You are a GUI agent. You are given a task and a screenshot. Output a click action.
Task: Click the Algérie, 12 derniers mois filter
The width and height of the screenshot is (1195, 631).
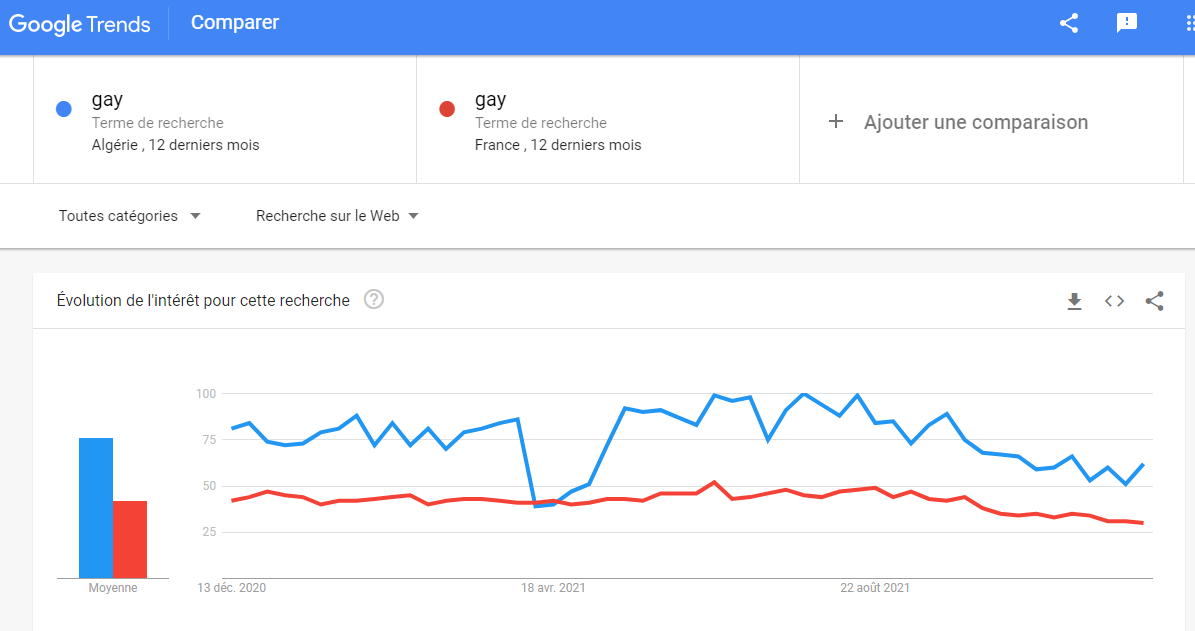(x=175, y=145)
